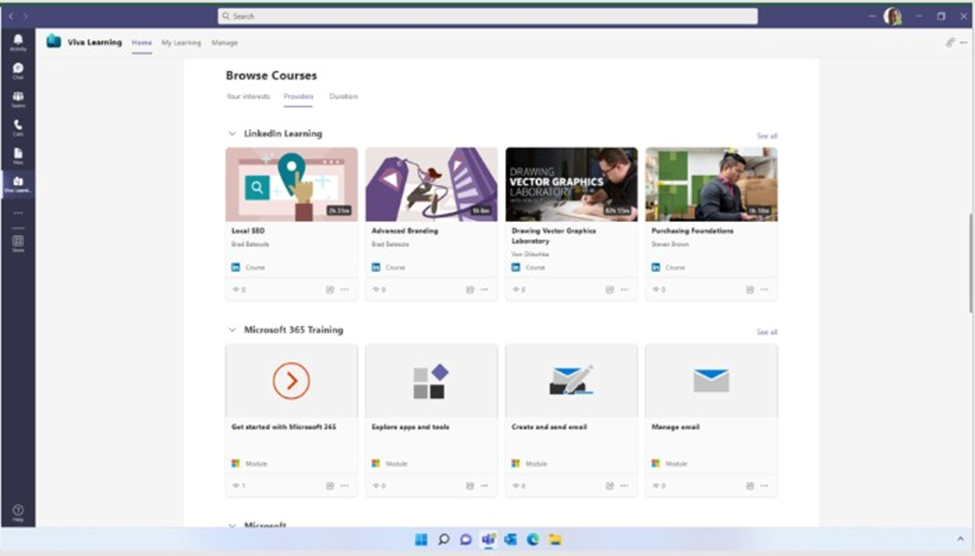See all Microsoft 365 Training modules
Screen dimensions: 975x556
pos(767,332)
